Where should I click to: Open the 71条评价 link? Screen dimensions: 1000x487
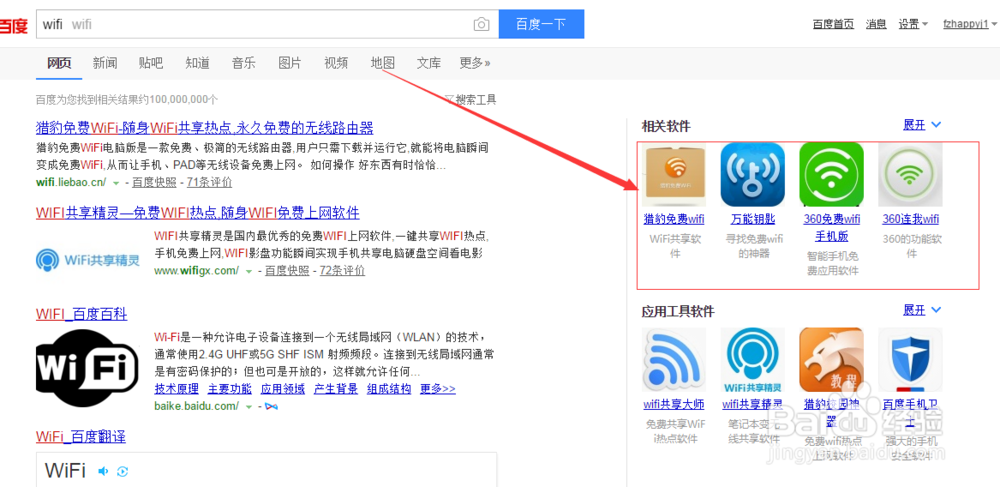[209, 182]
